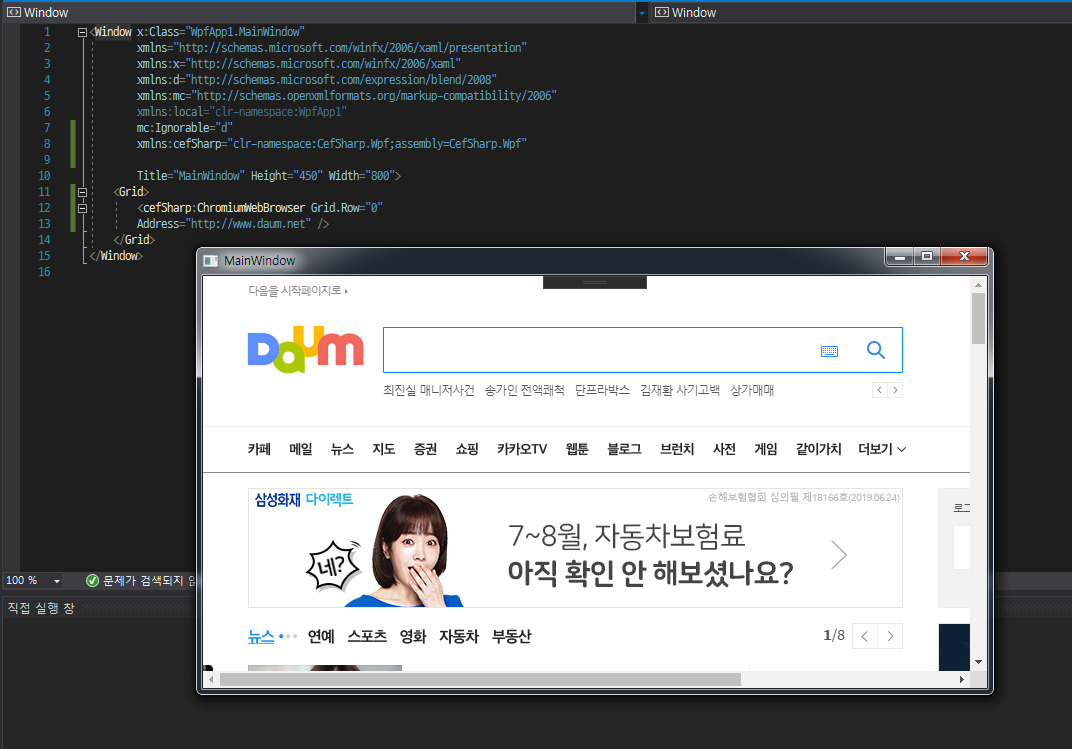Image resolution: width=1072 pixels, height=749 pixels.
Task: Open the 카카오TV menu item
Action: tap(522, 449)
